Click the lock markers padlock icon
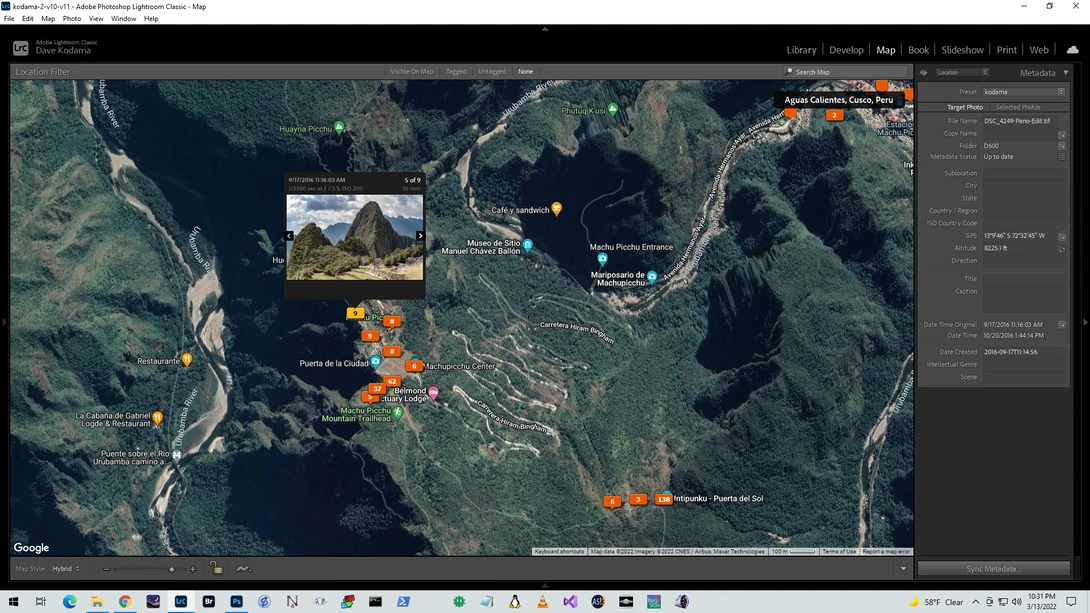Image resolution: width=1090 pixels, height=613 pixels. (x=216, y=568)
